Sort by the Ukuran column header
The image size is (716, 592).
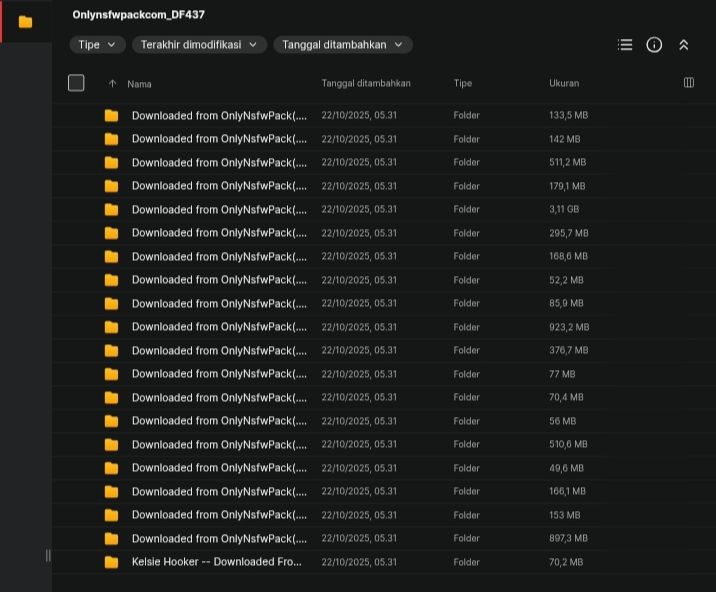[x=564, y=83]
